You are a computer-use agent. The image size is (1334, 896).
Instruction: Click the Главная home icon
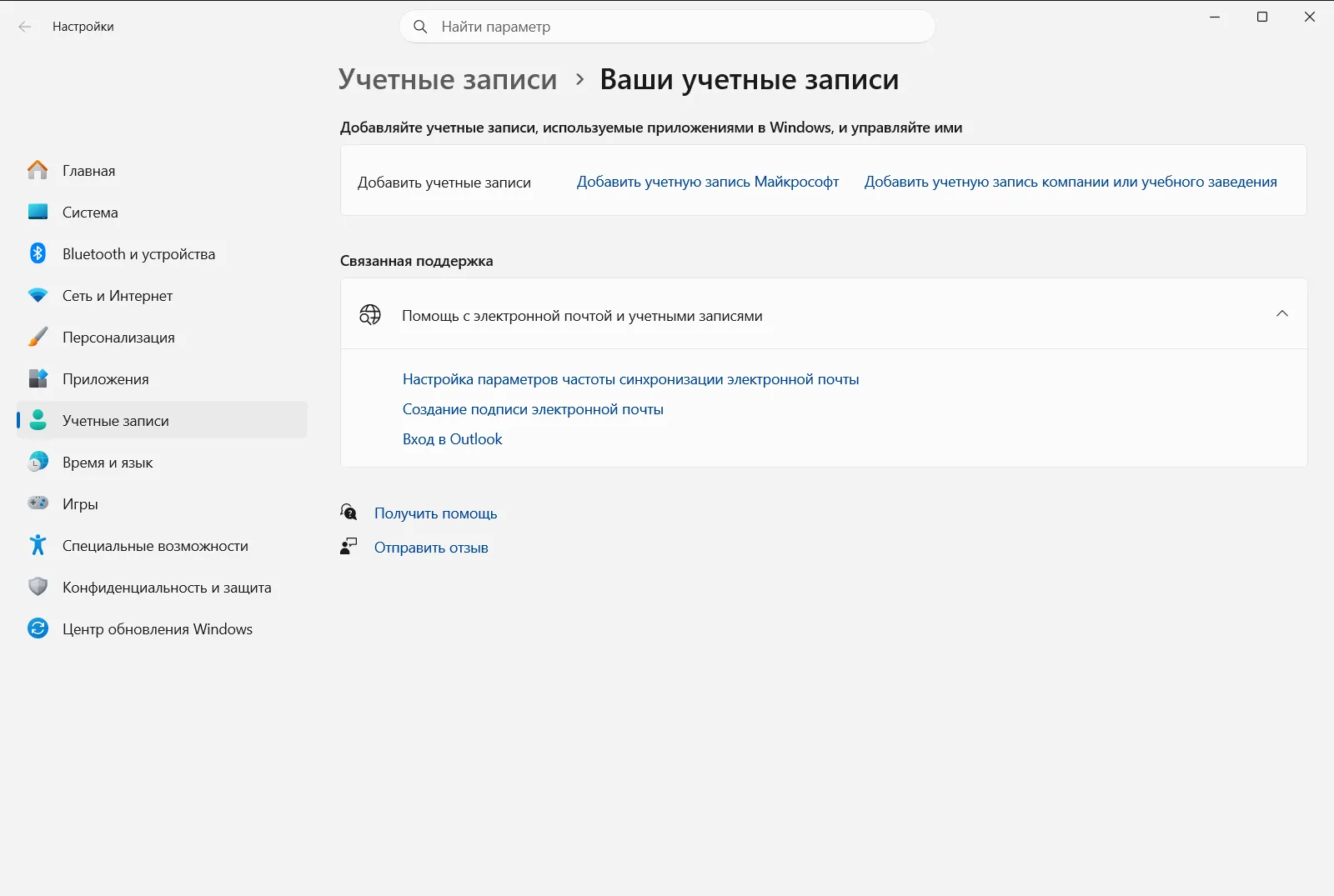click(x=38, y=170)
